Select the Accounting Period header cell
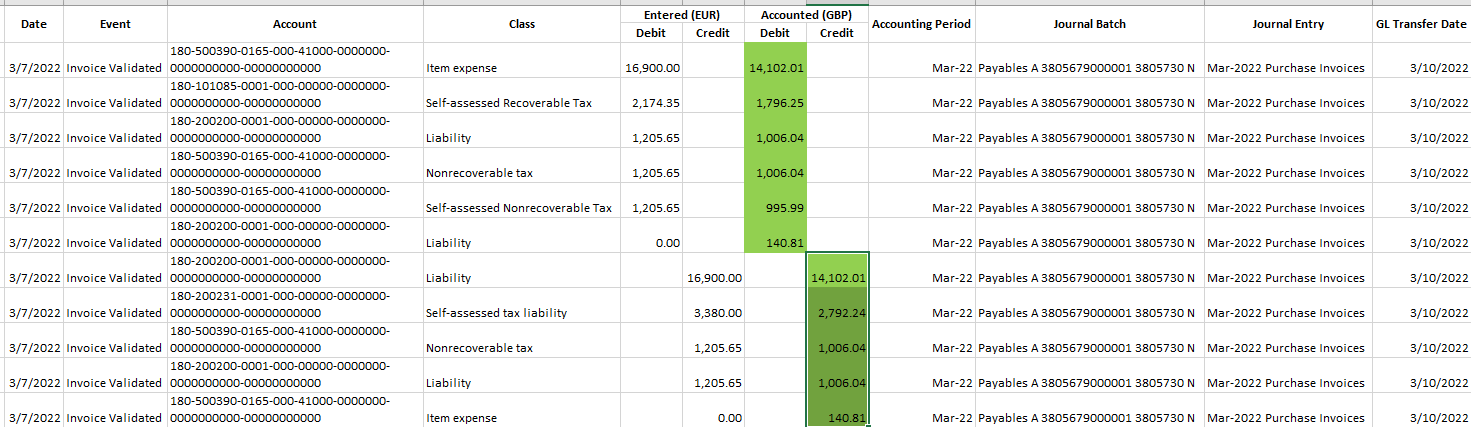 921,24
